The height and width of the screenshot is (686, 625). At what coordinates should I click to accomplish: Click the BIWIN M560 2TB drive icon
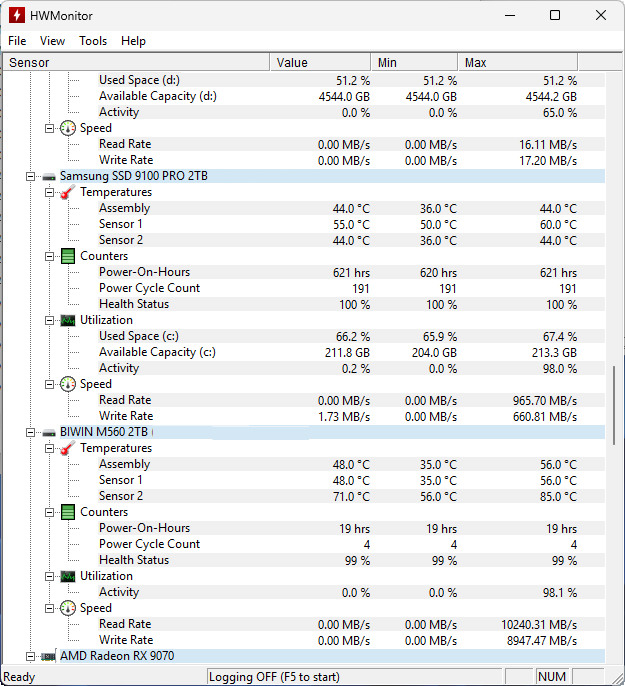click(49, 432)
